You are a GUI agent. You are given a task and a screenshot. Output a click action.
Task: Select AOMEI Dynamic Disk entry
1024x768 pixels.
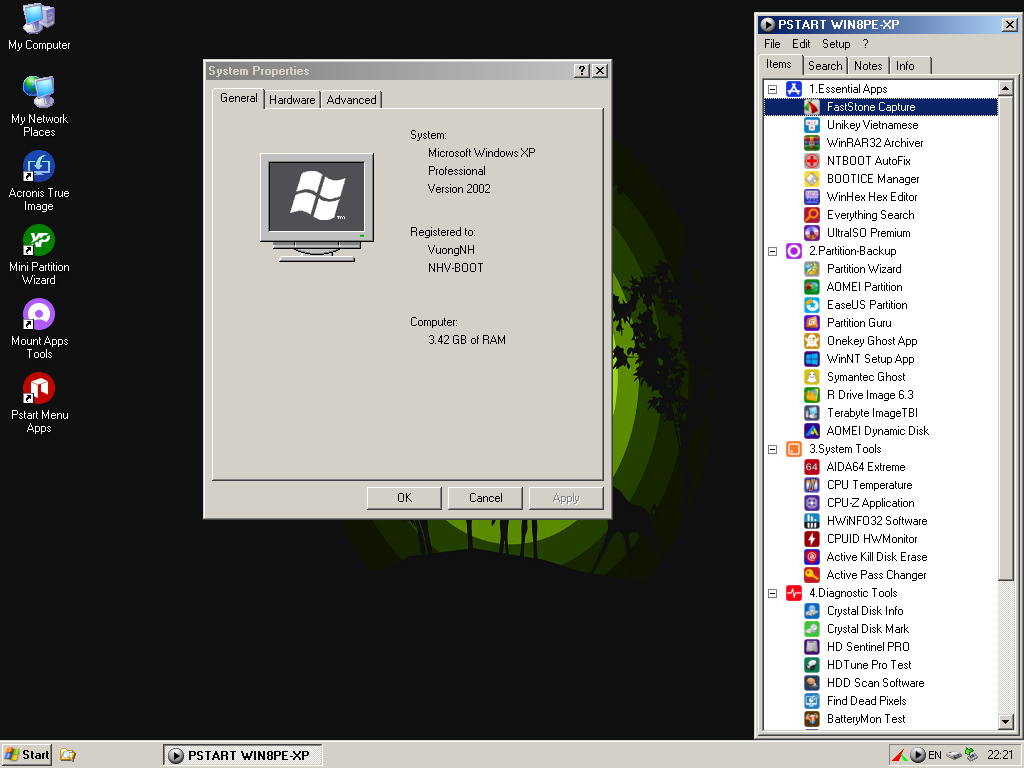click(877, 431)
